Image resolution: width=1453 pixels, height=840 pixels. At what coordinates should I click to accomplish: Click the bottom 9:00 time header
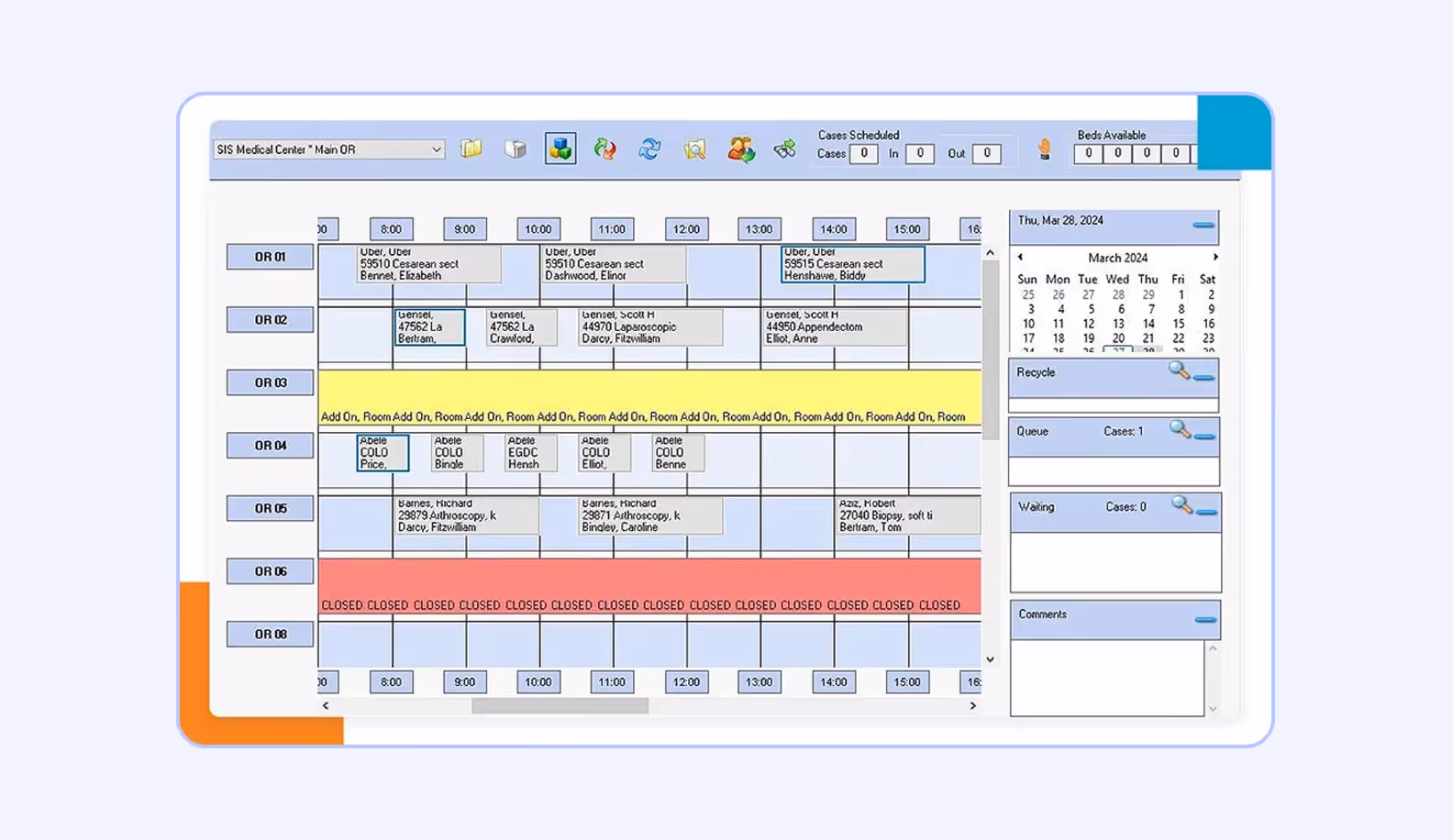click(465, 681)
